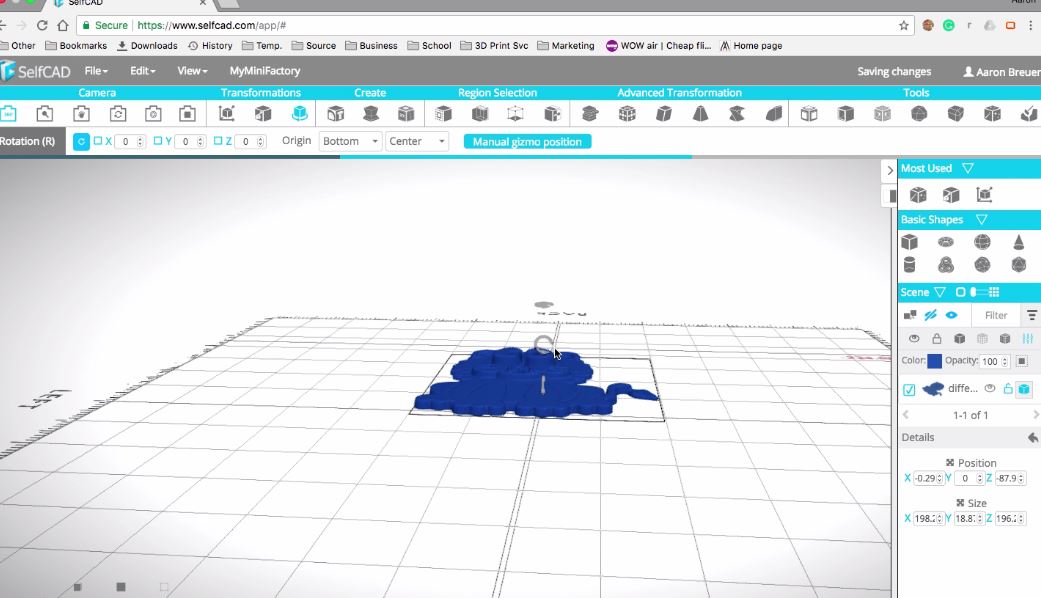Uncheck the 'diffe...' object checkbox
Screen dimensions: 1041x598
pyautogui.click(x=910, y=390)
